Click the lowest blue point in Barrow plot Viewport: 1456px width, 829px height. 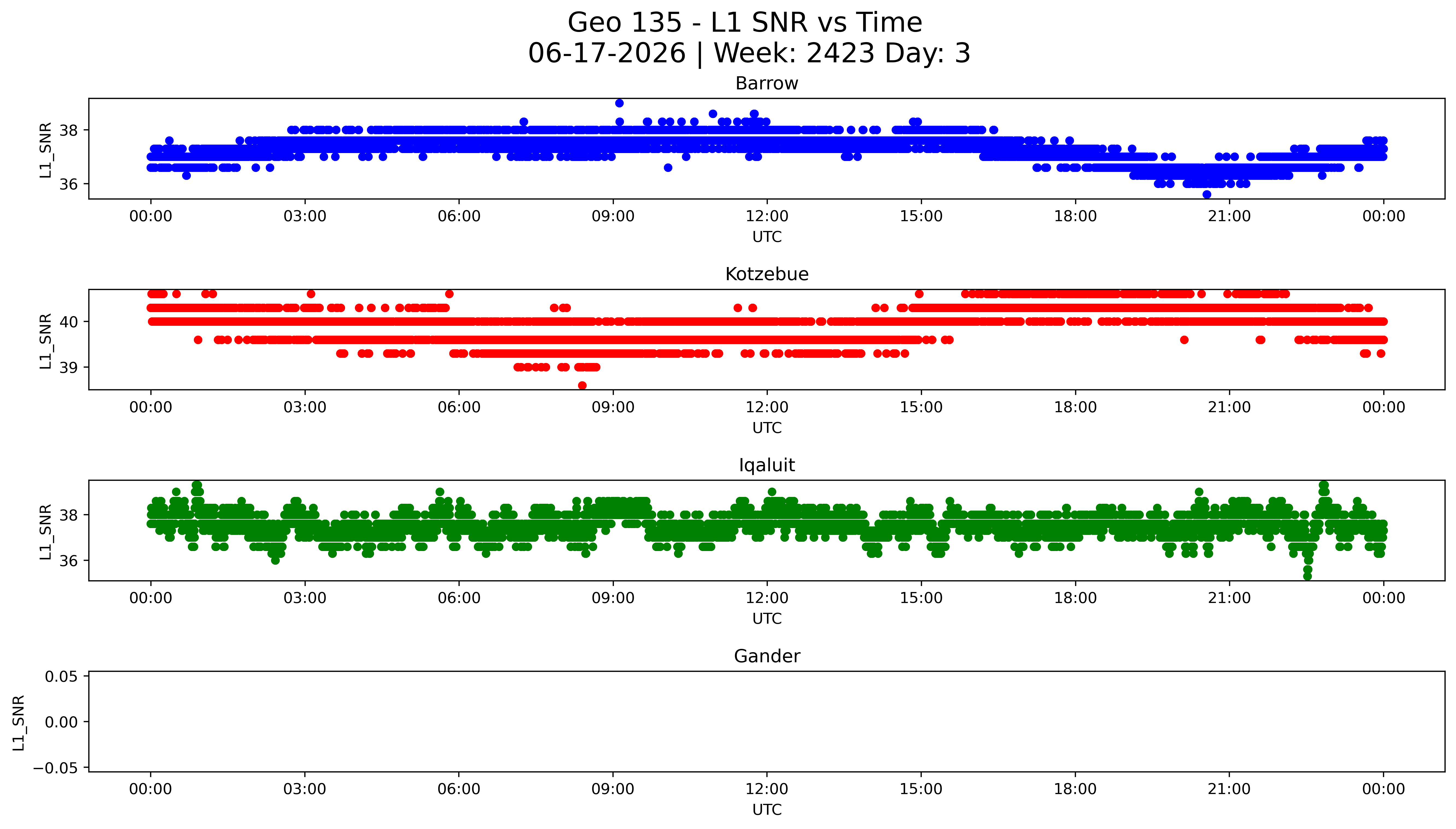(x=1207, y=195)
